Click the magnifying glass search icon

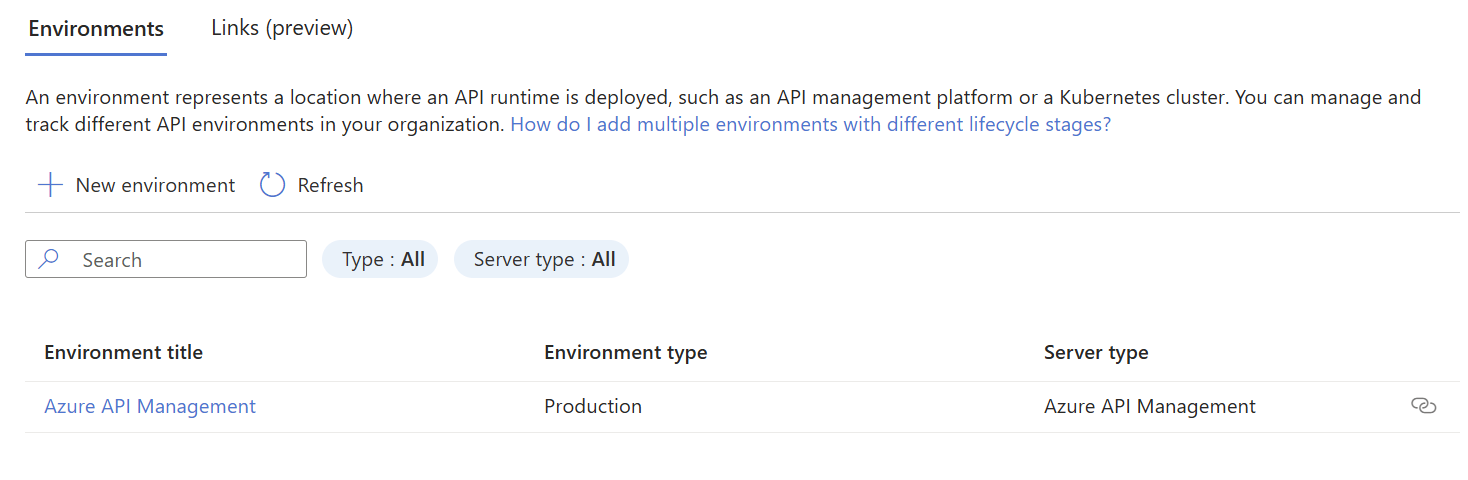[x=48, y=260]
